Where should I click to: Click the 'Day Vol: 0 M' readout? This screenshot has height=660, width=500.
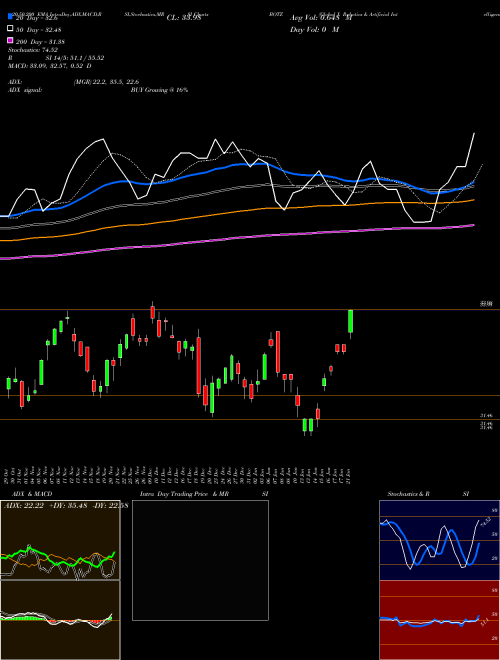point(314,29)
